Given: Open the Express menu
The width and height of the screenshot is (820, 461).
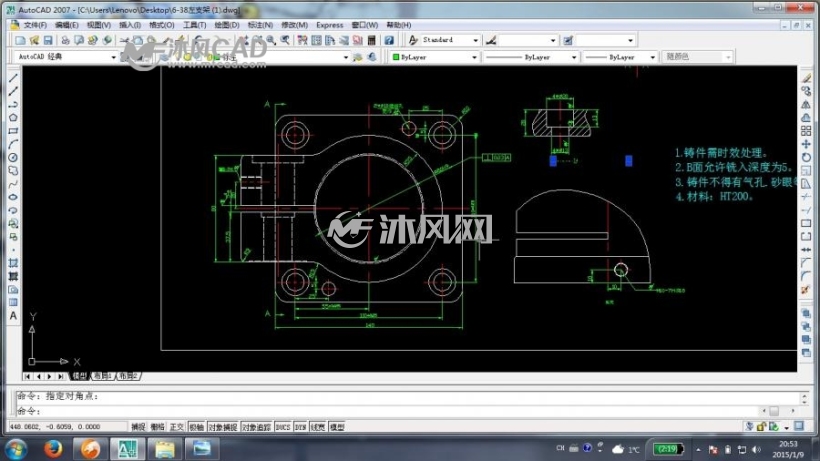Looking at the screenshot, I should 329,25.
